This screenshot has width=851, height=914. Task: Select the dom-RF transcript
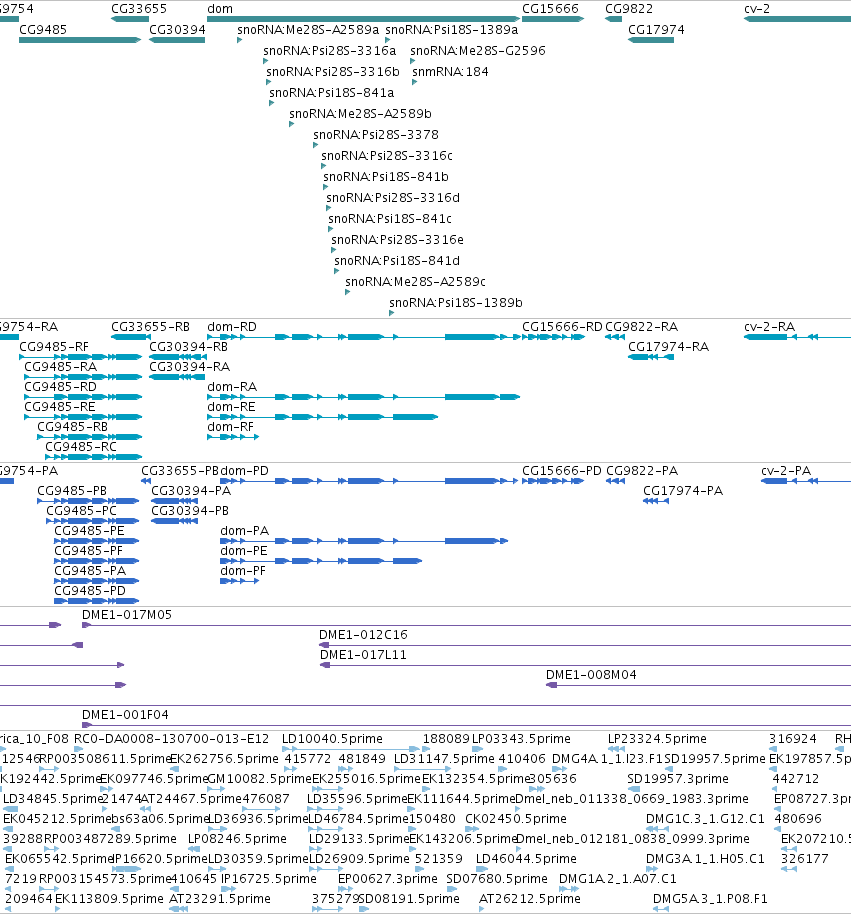click(233, 437)
